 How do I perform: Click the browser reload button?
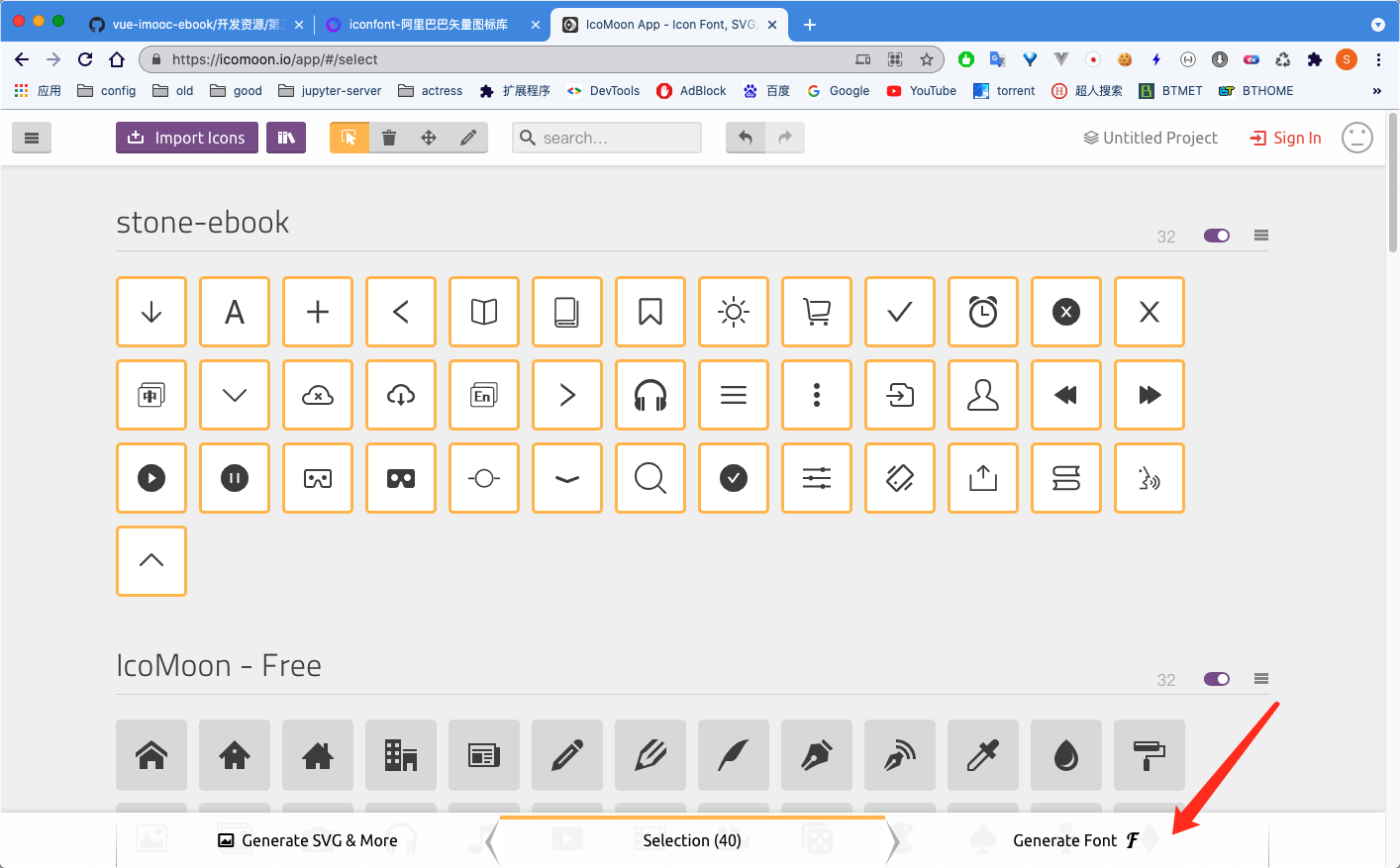point(85,59)
